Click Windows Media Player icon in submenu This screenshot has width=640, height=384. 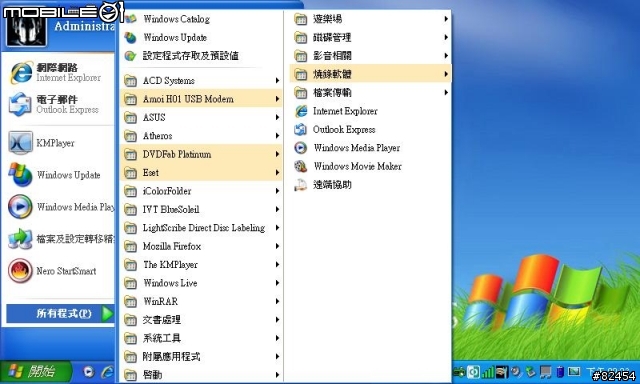click(301, 148)
